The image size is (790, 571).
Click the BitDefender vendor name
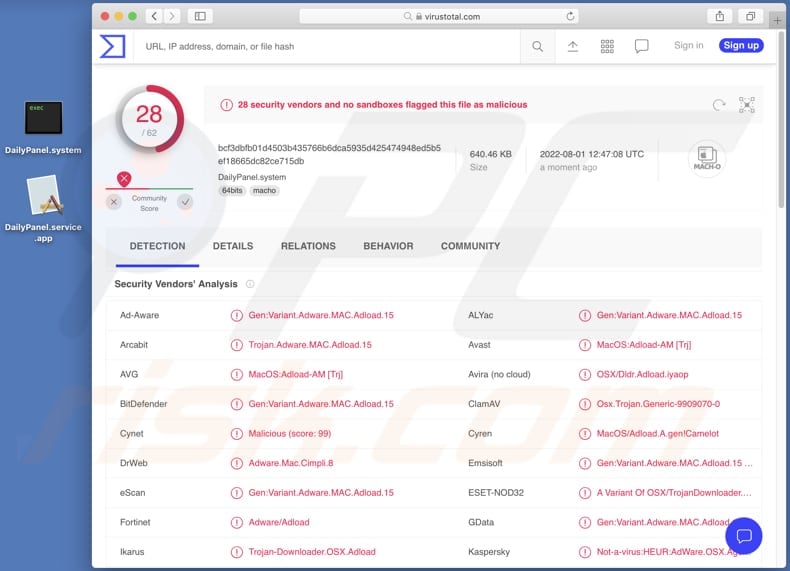144,404
